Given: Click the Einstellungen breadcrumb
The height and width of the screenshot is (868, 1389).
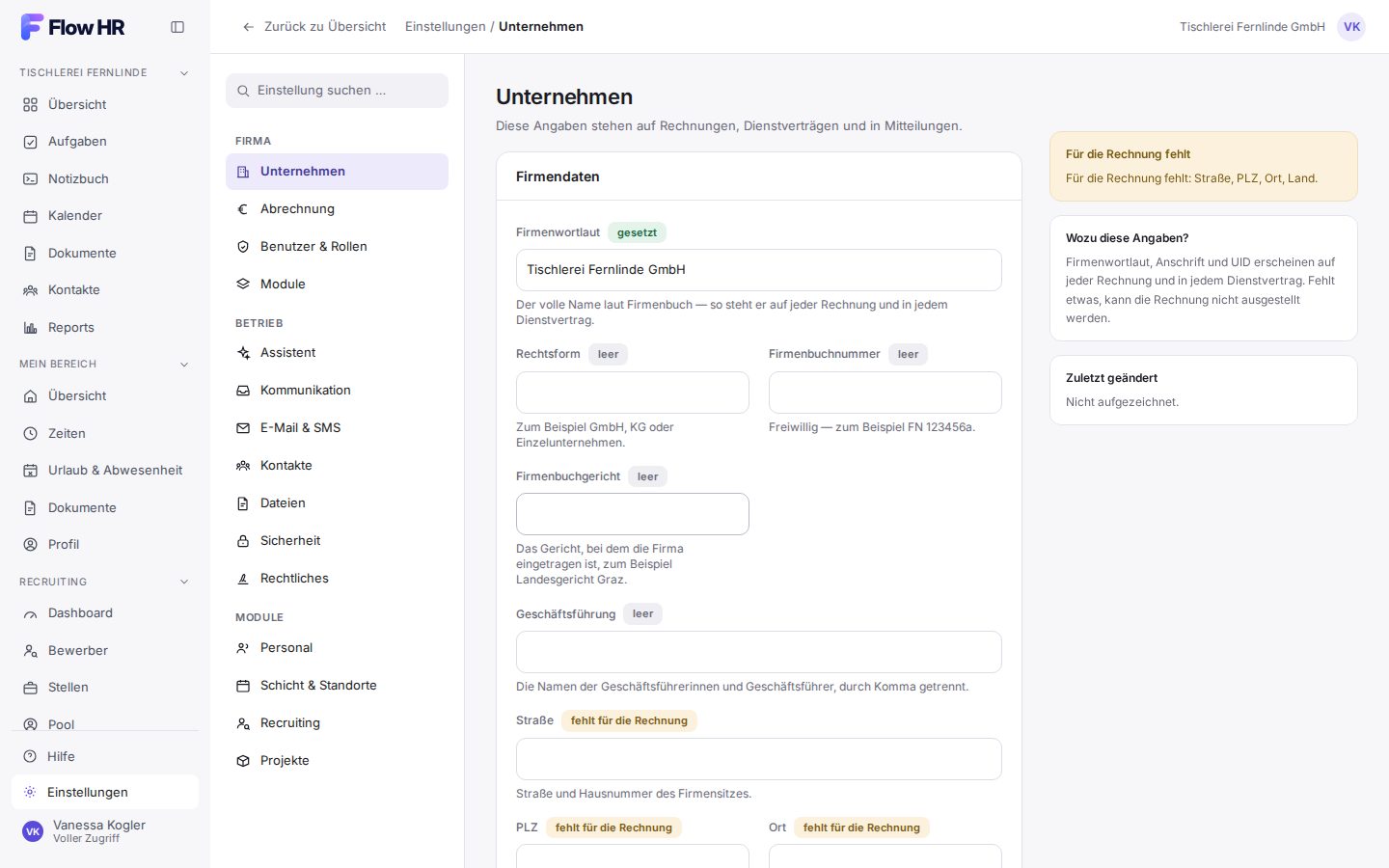Looking at the screenshot, I should click(x=446, y=27).
